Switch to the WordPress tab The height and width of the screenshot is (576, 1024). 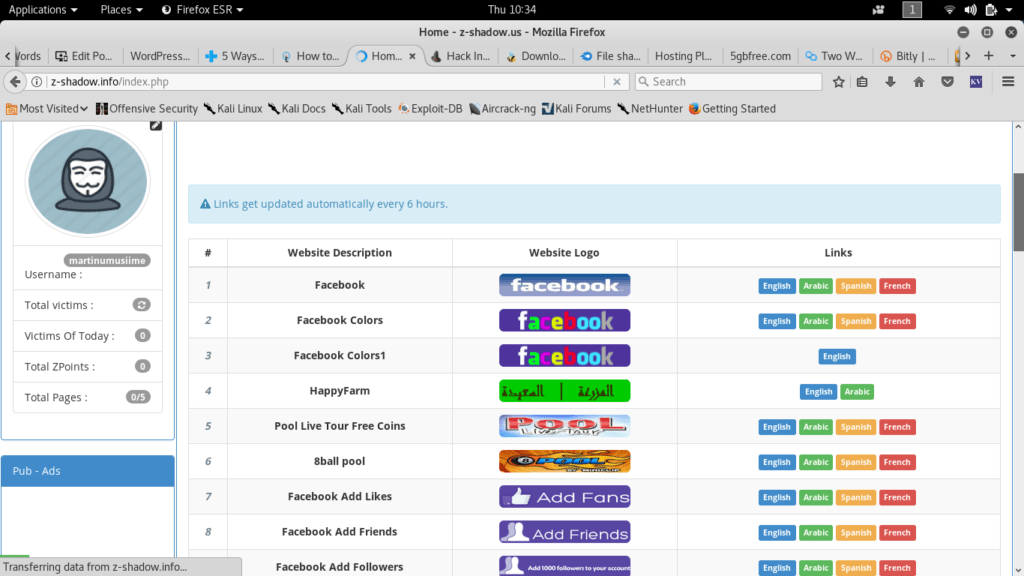click(x=160, y=56)
